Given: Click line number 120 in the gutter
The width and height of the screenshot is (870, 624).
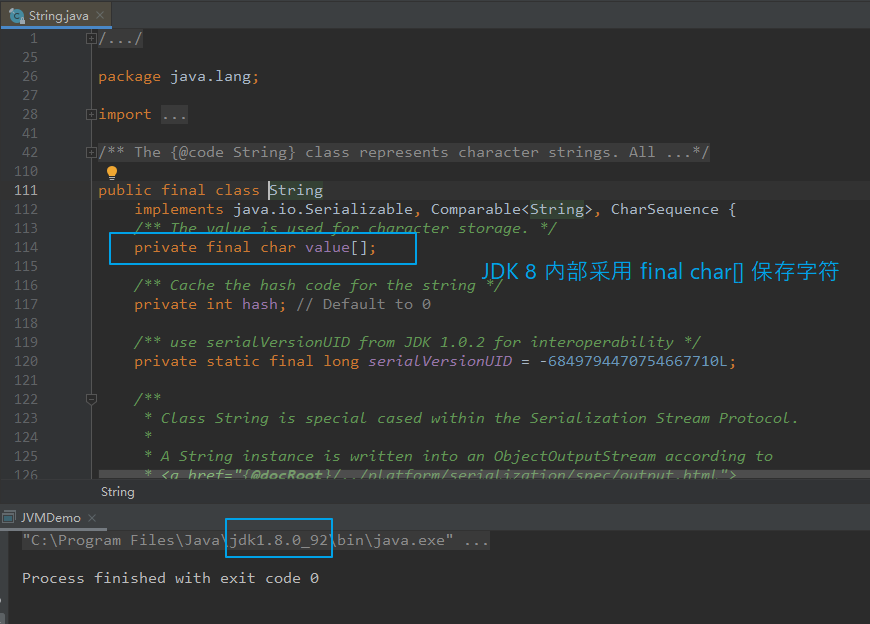Looking at the screenshot, I should 26,361.
